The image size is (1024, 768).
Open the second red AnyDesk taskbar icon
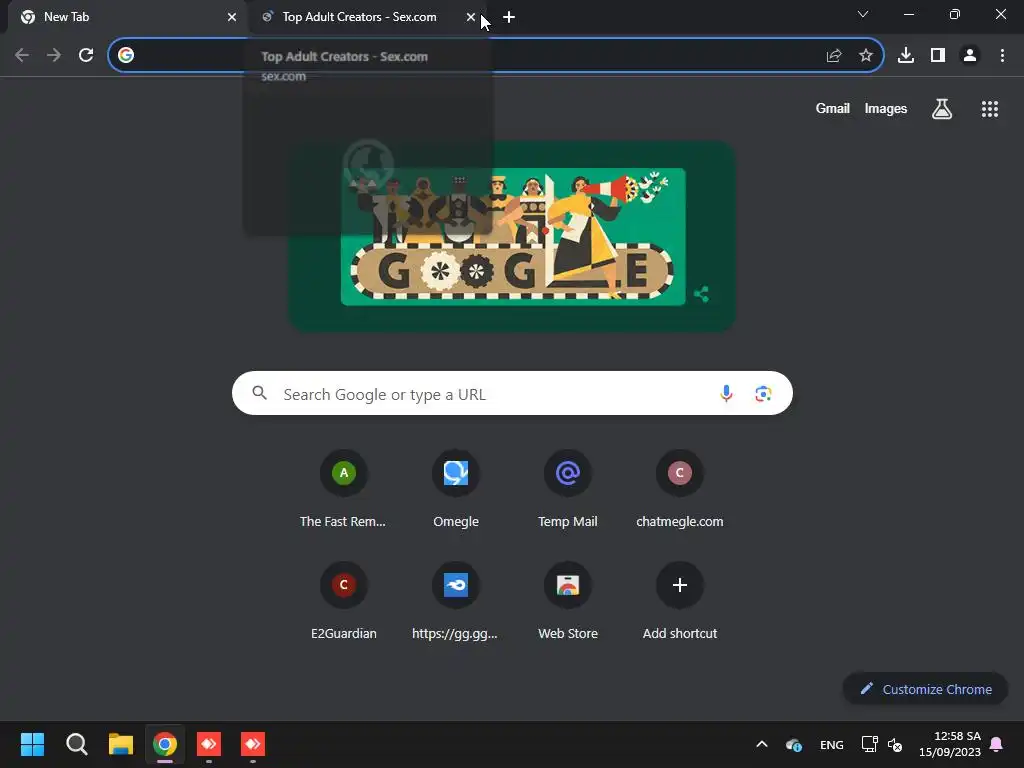point(253,744)
